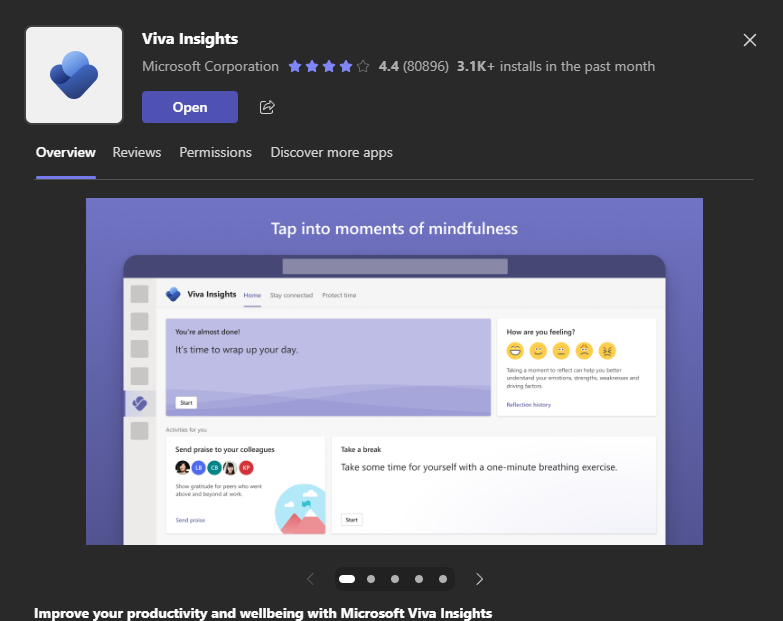Image resolution: width=783 pixels, height=621 pixels.
Task: Jump to the second carousel dot
Action: coord(371,579)
